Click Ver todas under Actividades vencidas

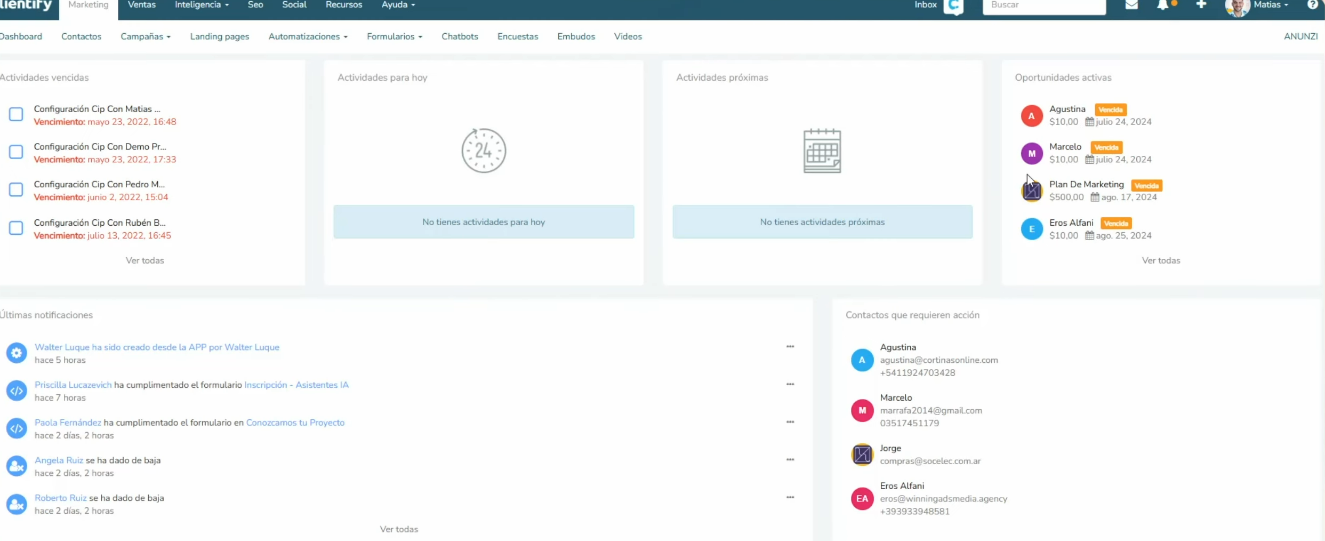click(145, 260)
